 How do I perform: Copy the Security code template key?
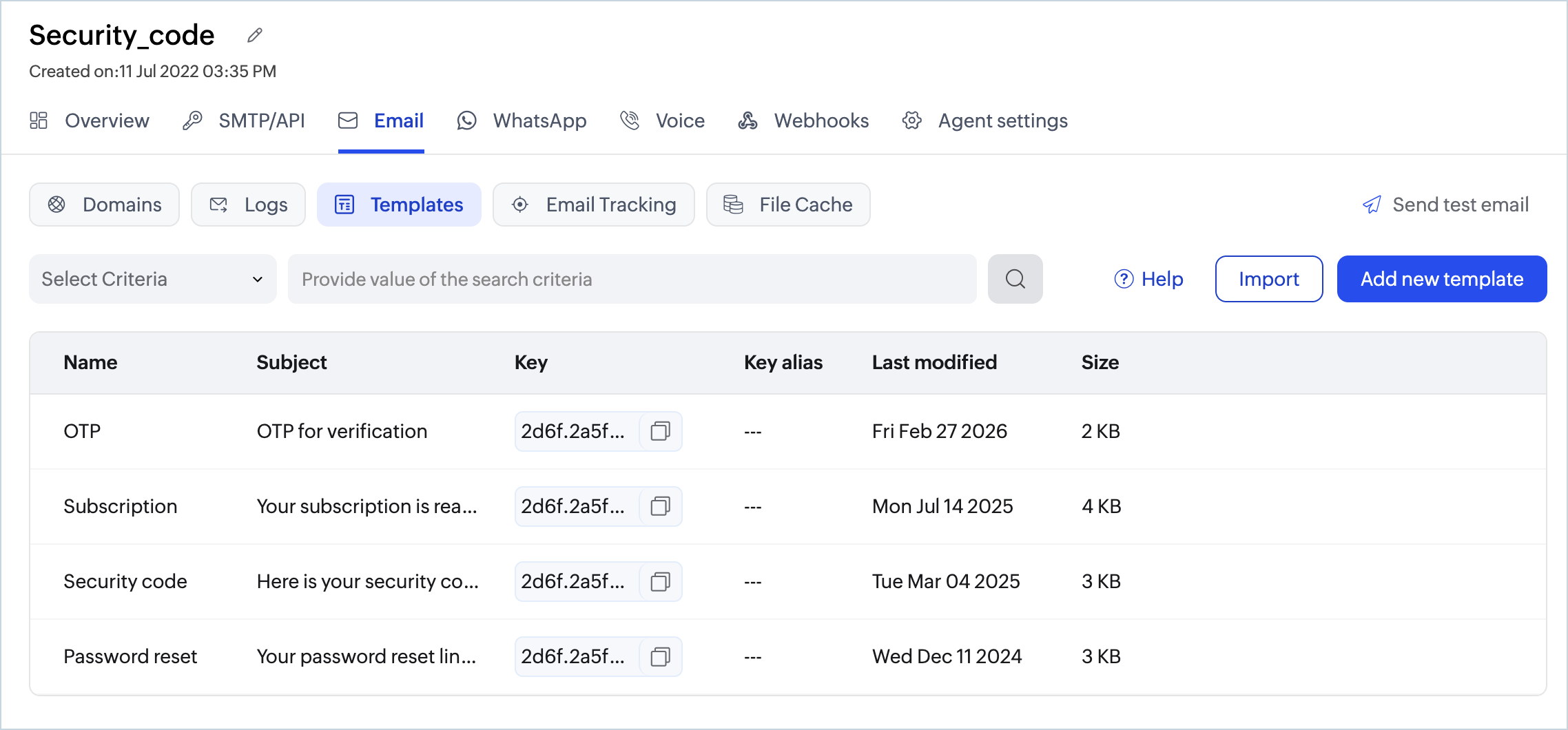[x=661, y=581]
